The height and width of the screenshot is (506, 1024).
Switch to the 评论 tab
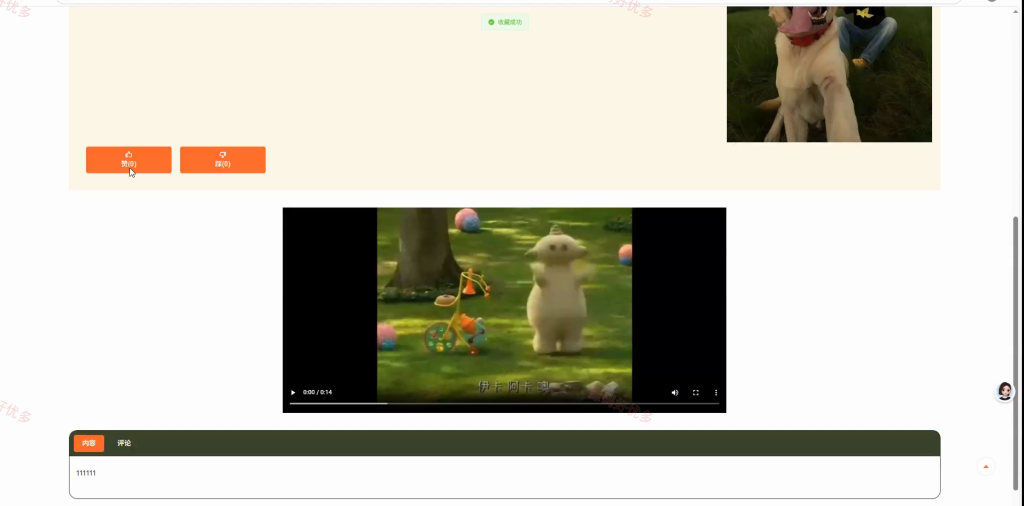tap(124, 443)
